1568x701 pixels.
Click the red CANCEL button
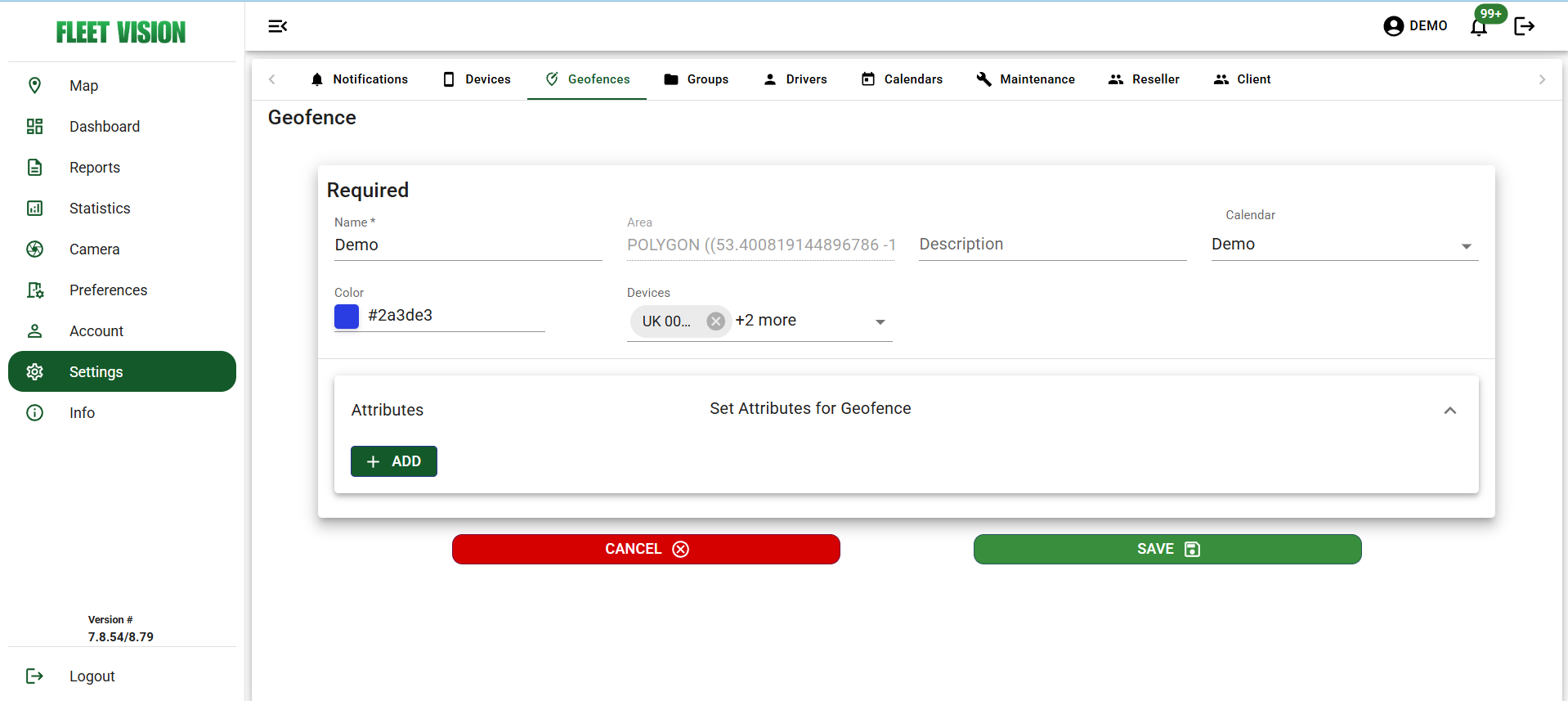tap(646, 549)
